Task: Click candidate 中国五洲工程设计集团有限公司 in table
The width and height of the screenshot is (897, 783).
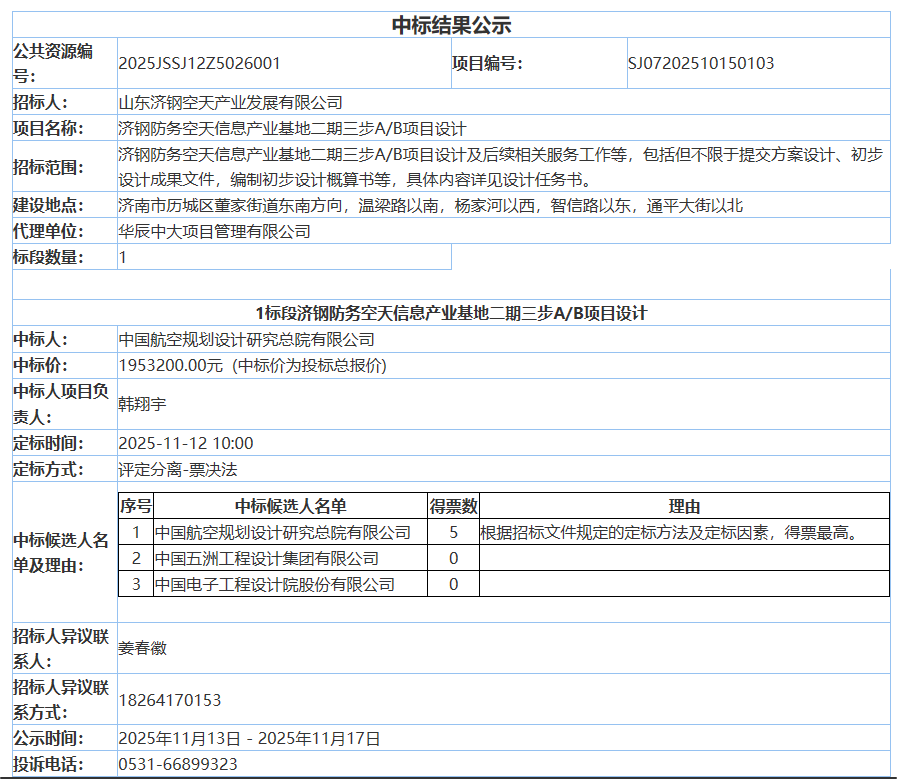Action: [267, 558]
